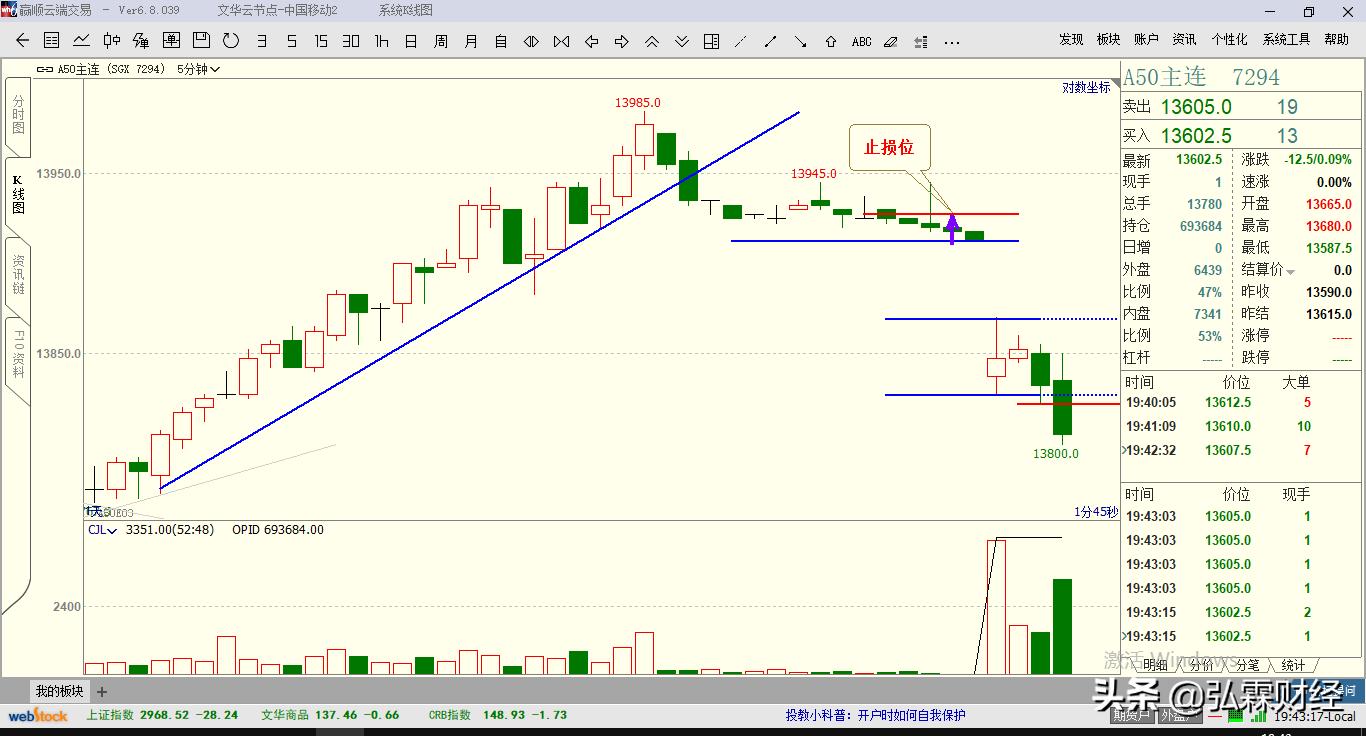Open the 板块 menu
The width and height of the screenshot is (1366, 736).
click(1108, 40)
